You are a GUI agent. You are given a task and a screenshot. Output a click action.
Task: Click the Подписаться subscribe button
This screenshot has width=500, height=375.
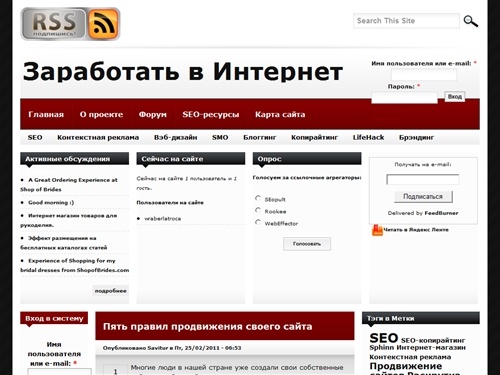(423, 197)
